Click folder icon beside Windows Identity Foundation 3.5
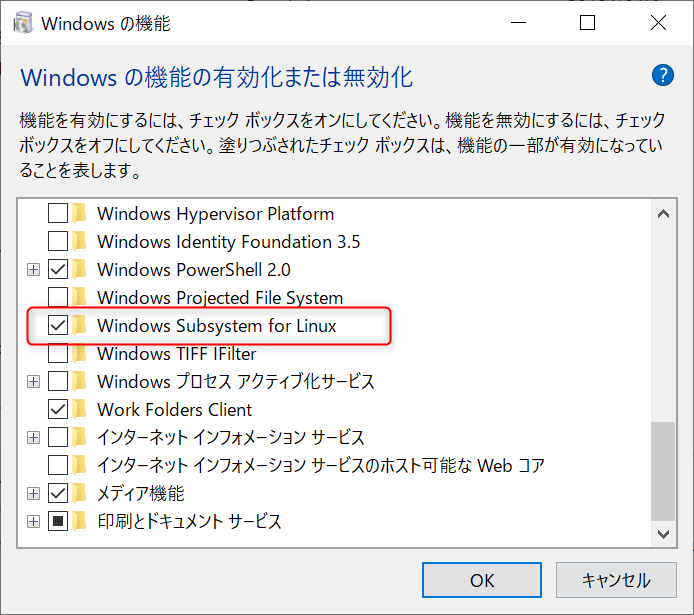The height and width of the screenshot is (615, 694). 80,241
